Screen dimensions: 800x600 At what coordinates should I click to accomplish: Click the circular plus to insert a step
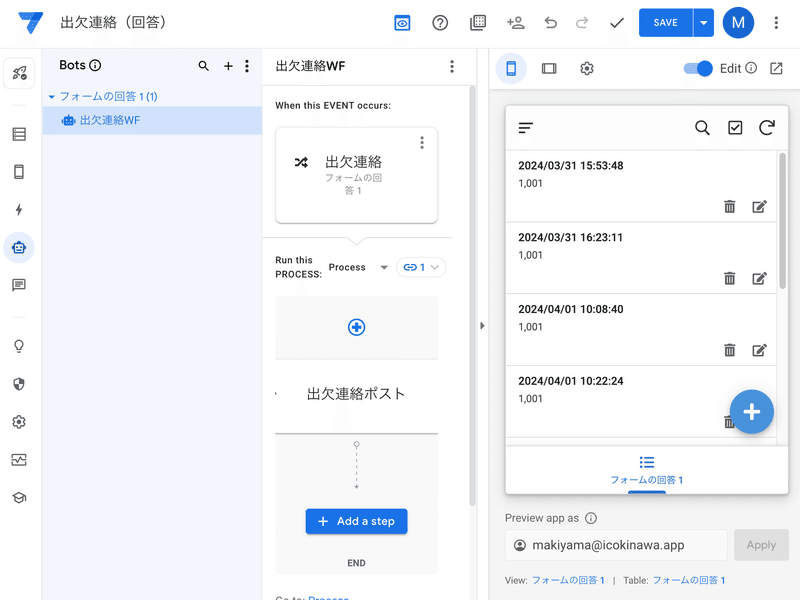coord(356,327)
